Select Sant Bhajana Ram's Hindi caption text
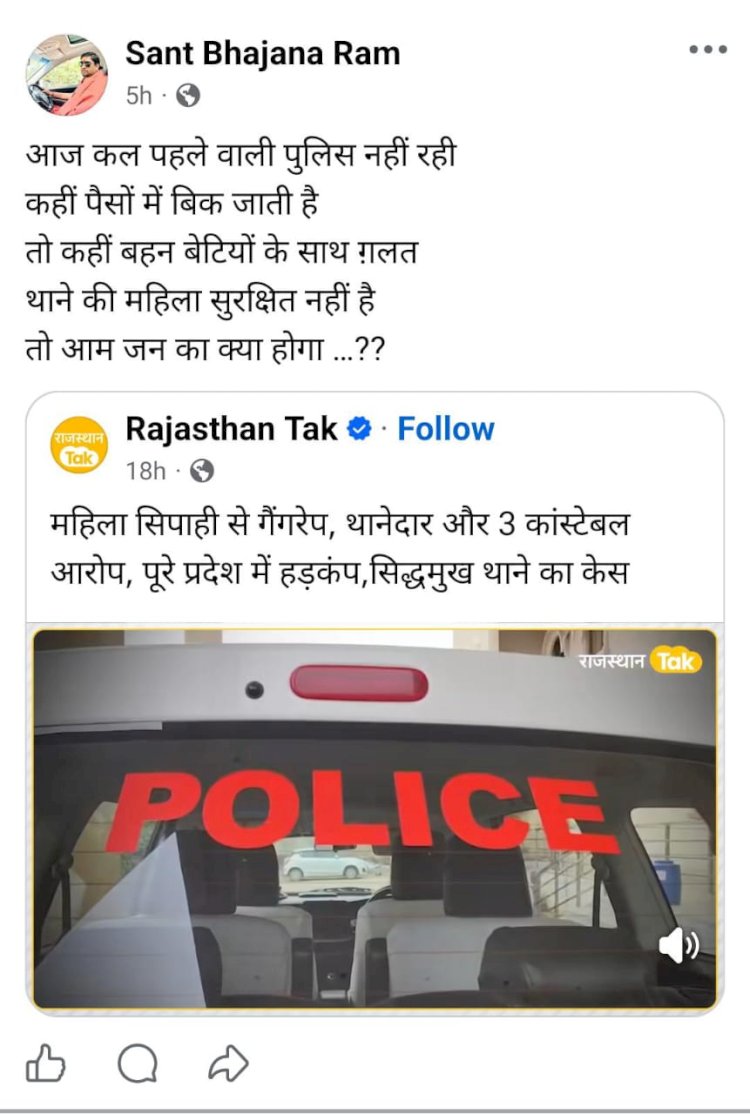The height and width of the screenshot is (1114, 750). pyautogui.click(x=240, y=252)
